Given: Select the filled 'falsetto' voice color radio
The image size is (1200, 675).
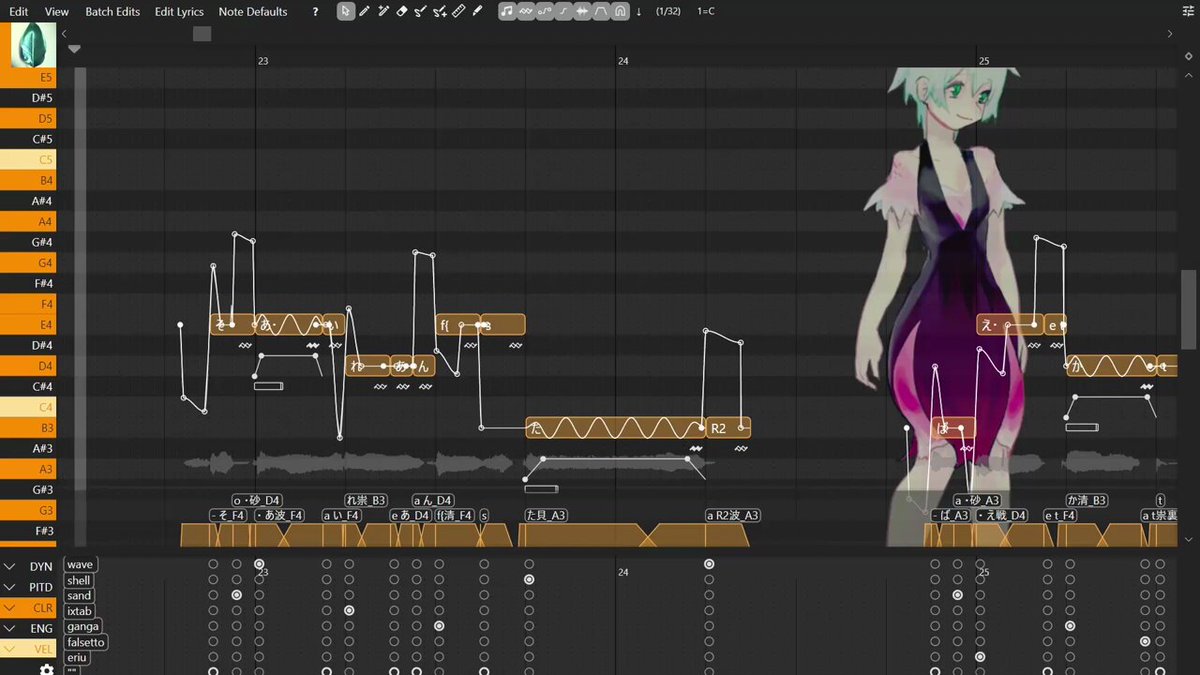Looking at the screenshot, I should click(1145, 641).
